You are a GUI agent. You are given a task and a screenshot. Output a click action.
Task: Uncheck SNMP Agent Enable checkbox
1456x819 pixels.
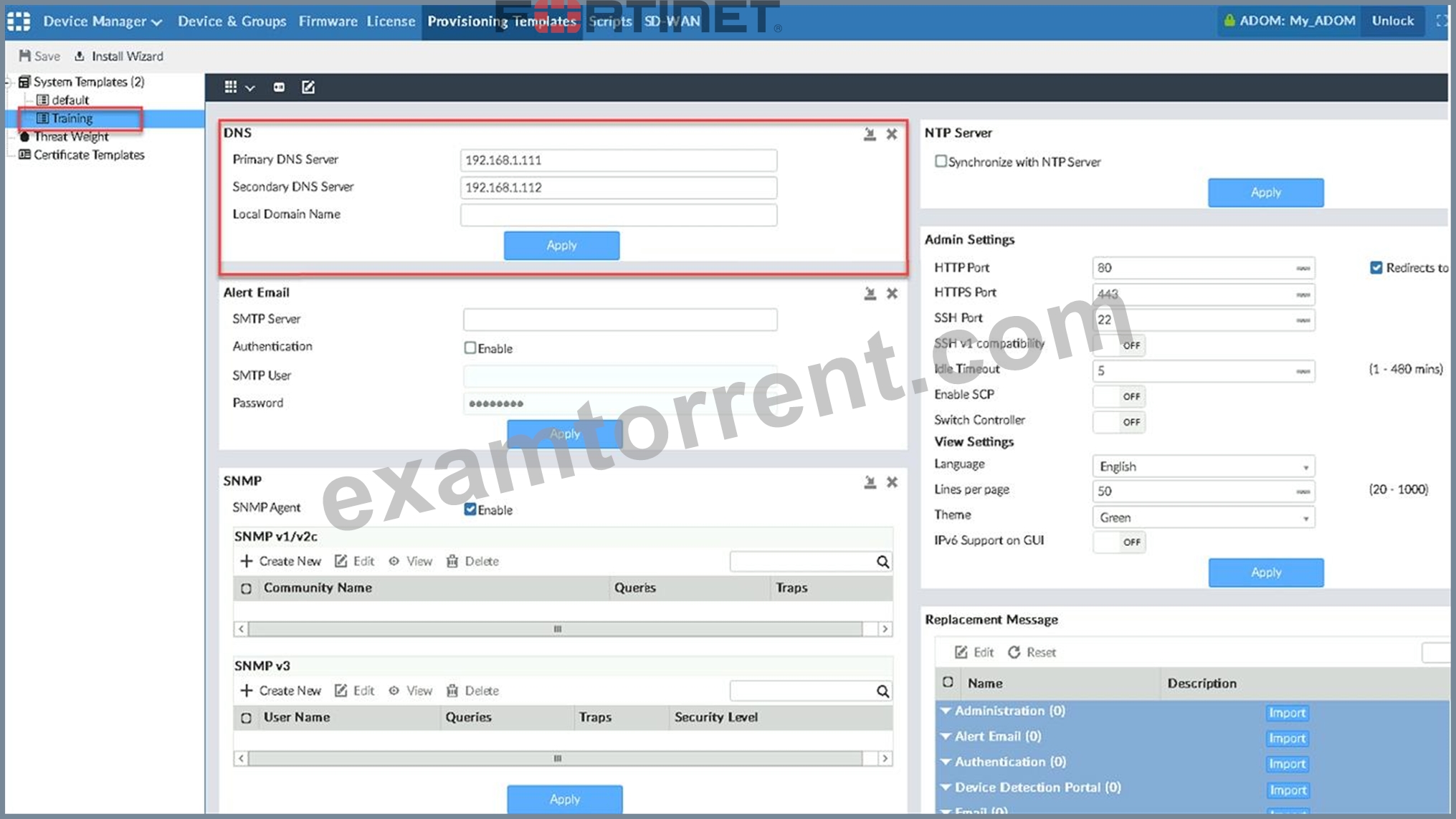click(x=470, y=509)
